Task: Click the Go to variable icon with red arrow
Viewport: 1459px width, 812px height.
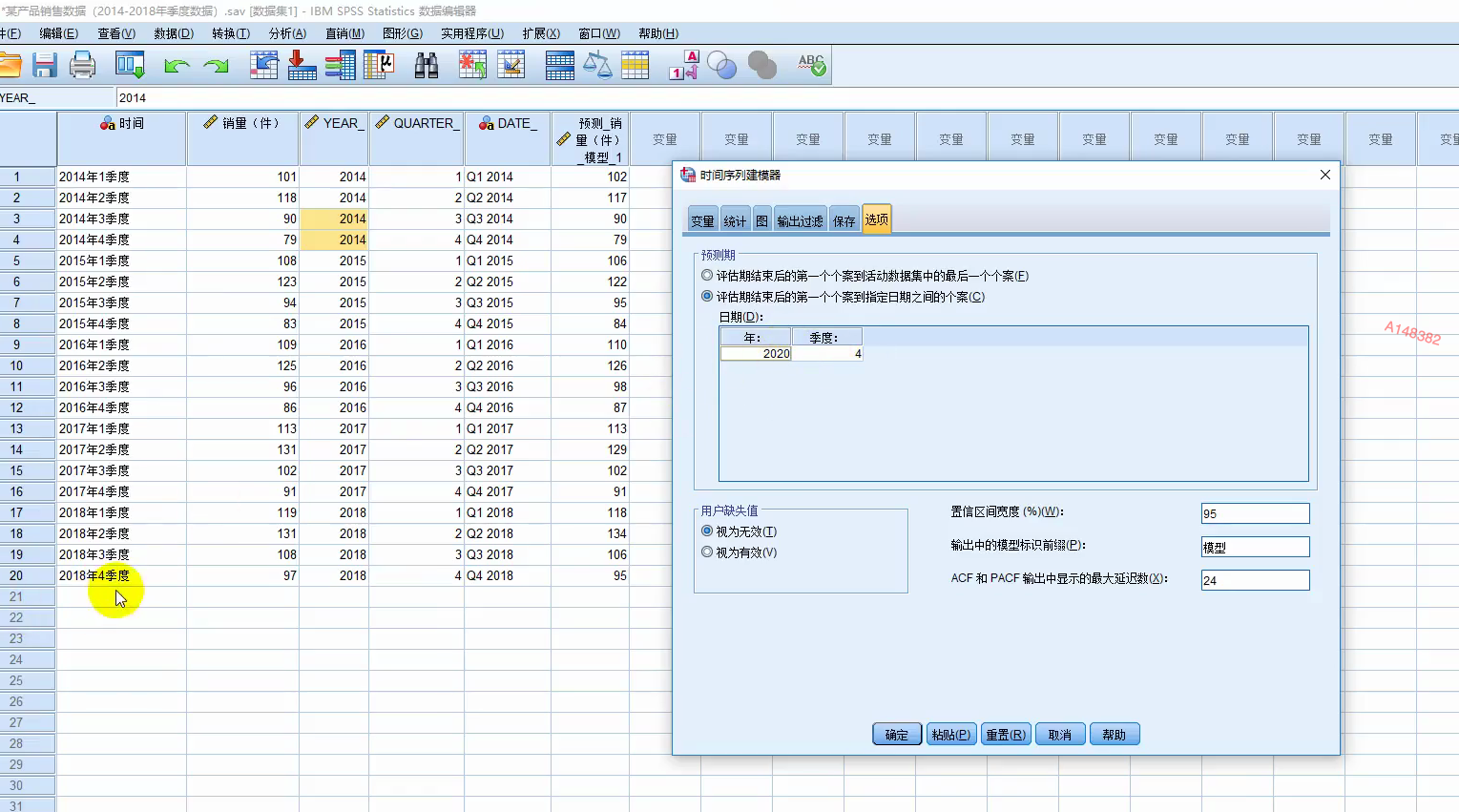Action: (302, 65)
